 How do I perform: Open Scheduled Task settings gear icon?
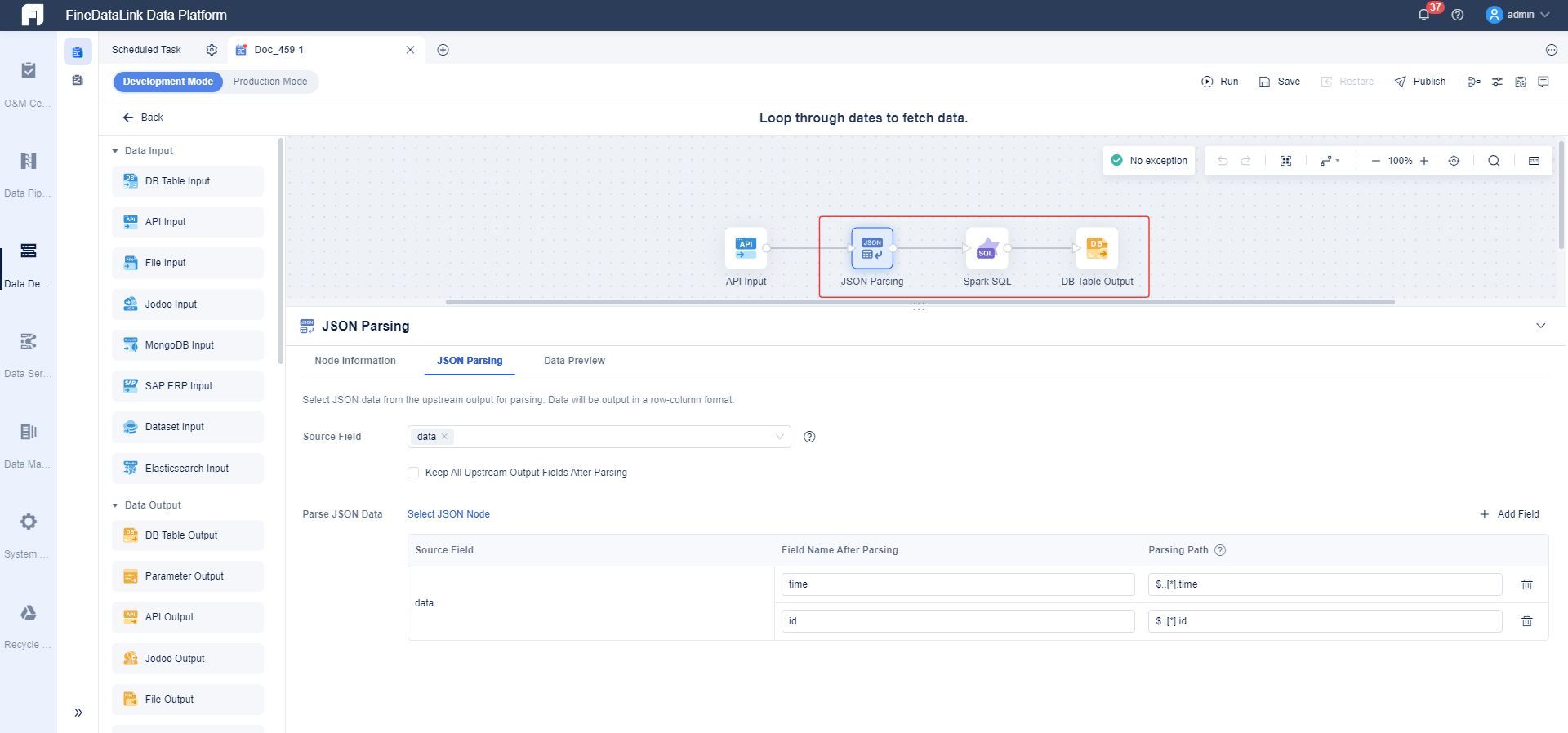click(212, 50)
